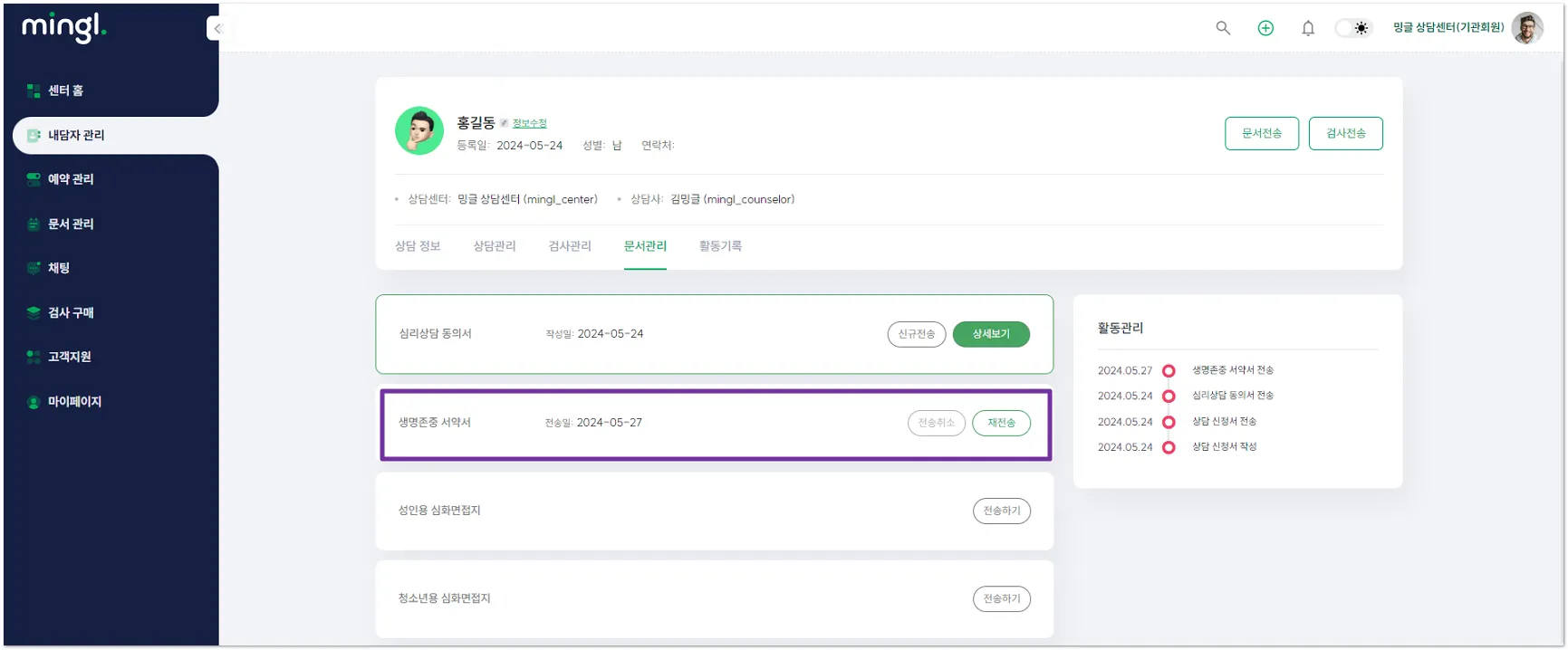This screenshot has height=650, width=1568.
Task: Click 상세보기 for 심리상담 동의서
Action: point(990,334)
